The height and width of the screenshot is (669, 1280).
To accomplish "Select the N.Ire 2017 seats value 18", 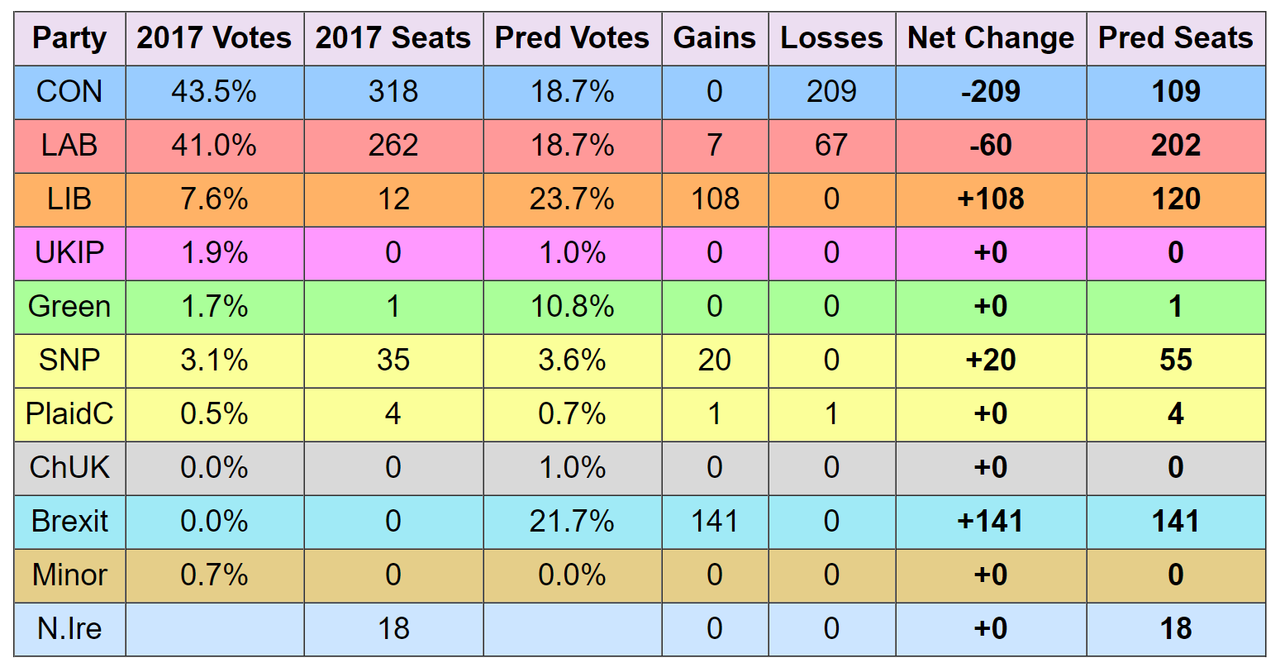I will click(393, 629).
